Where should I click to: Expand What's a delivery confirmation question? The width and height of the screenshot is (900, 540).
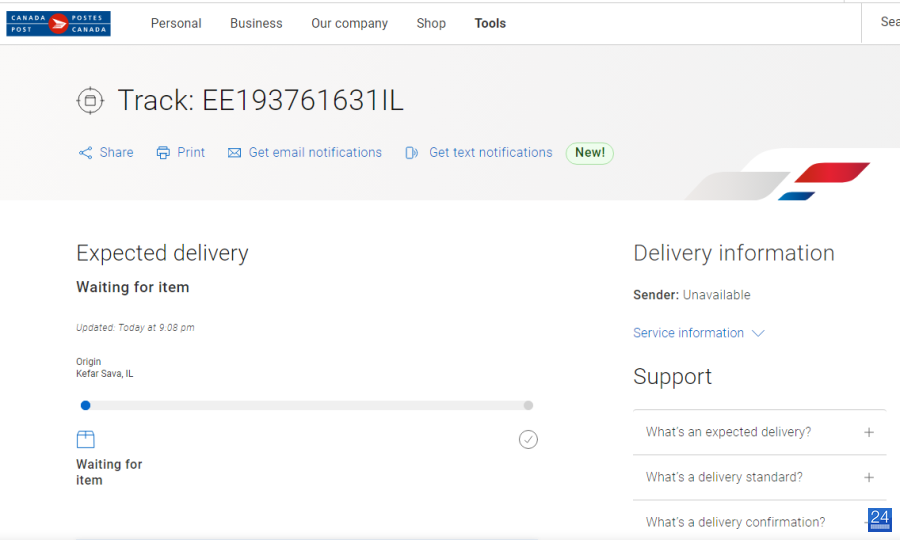759,522
